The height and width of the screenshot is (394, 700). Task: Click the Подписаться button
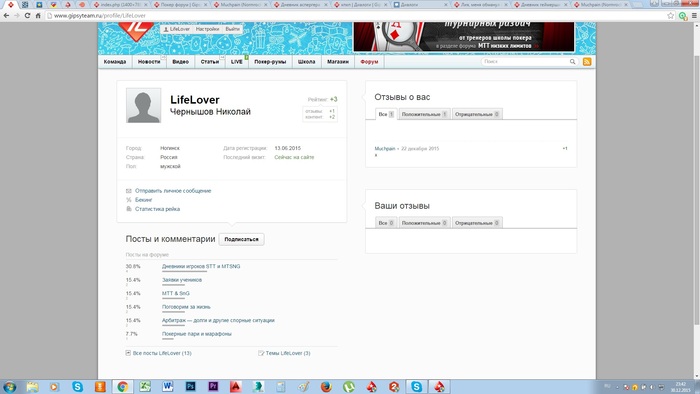[242, 239]
